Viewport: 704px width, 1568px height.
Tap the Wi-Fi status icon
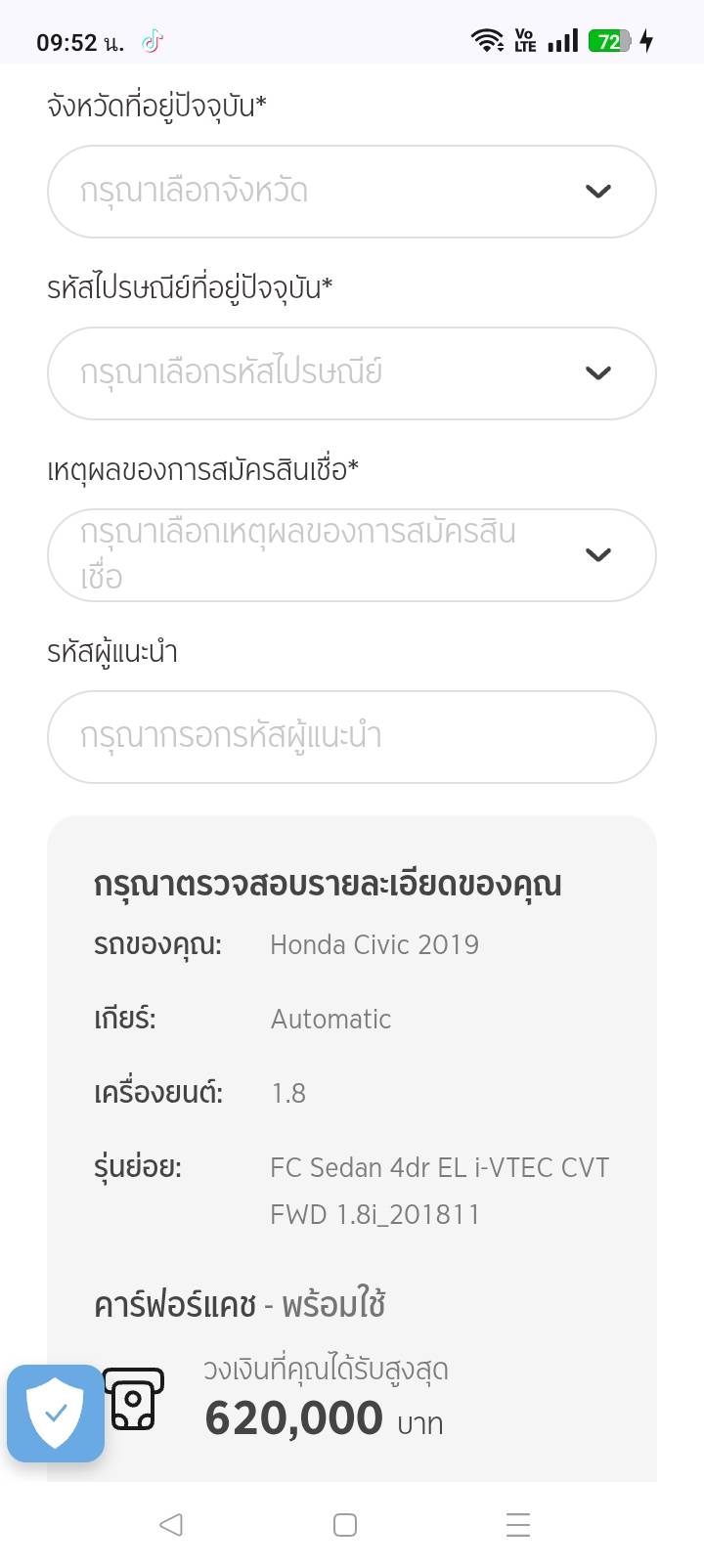pyautogui.click(x=486, y=41)
